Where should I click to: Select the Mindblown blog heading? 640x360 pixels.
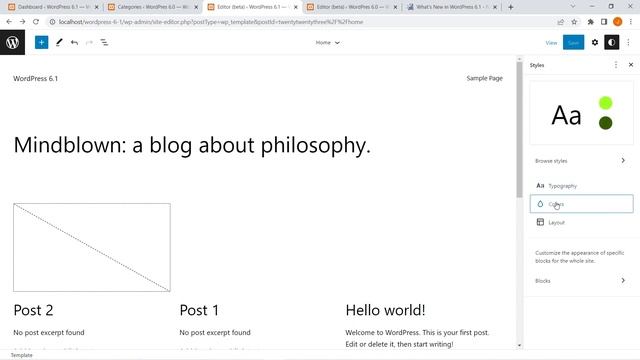[192, 145]
